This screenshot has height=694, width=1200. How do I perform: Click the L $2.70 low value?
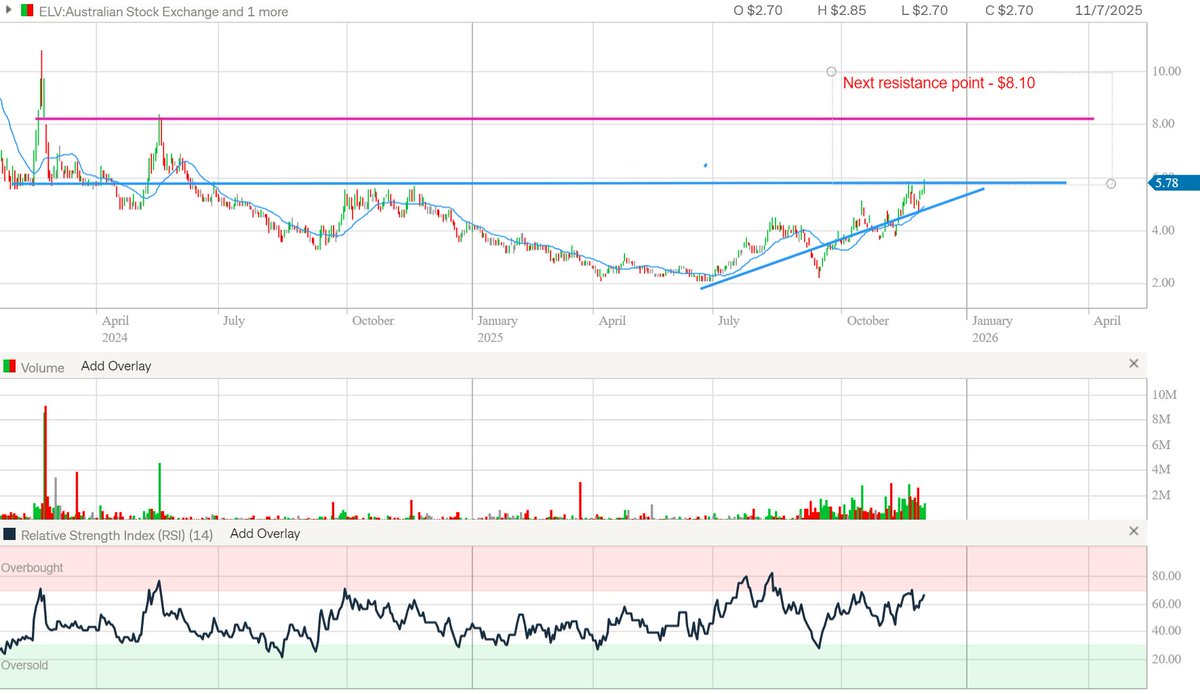(925, 11)
